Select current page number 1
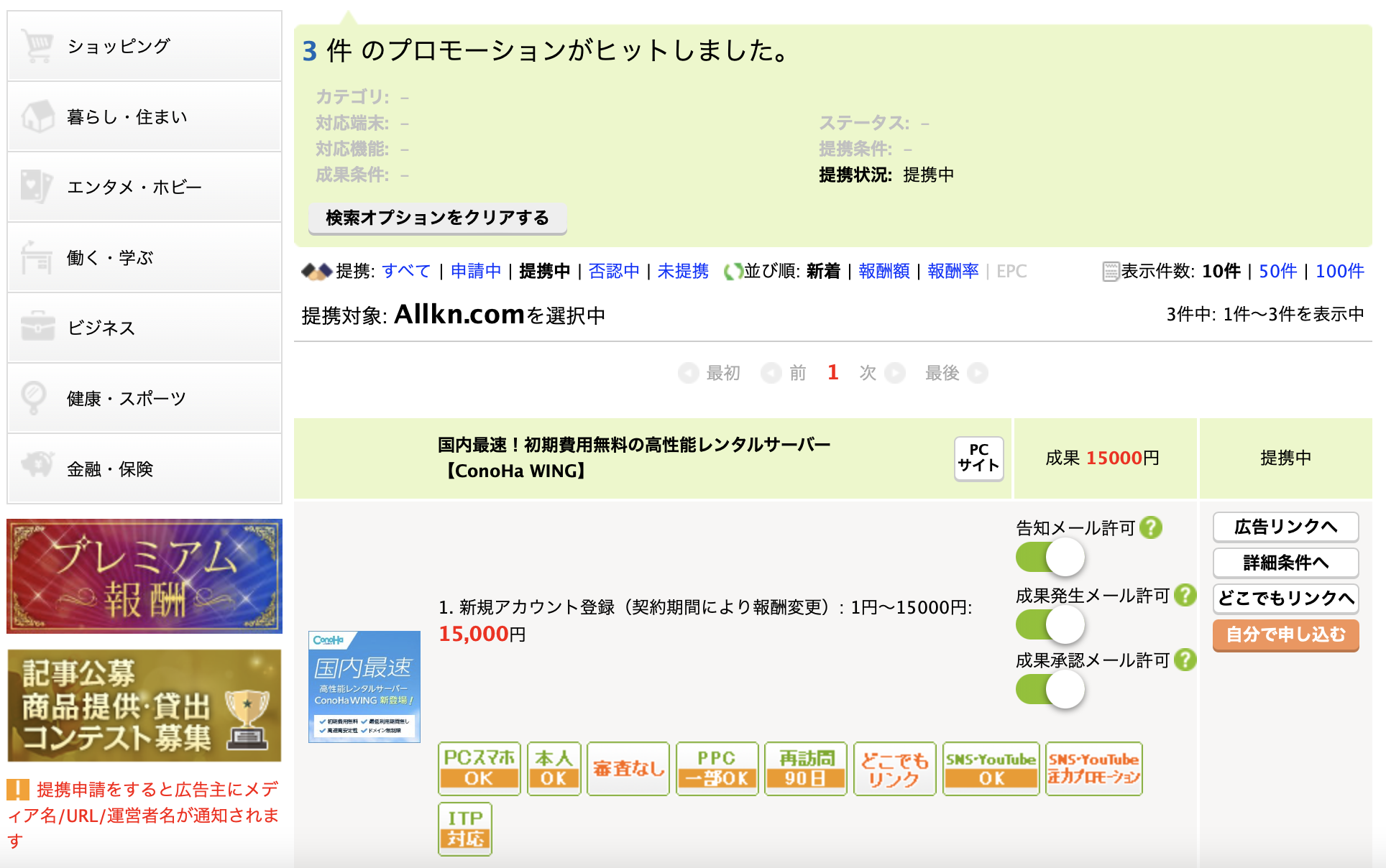This screenshot has height=868, width=1386. pos(833,372)
